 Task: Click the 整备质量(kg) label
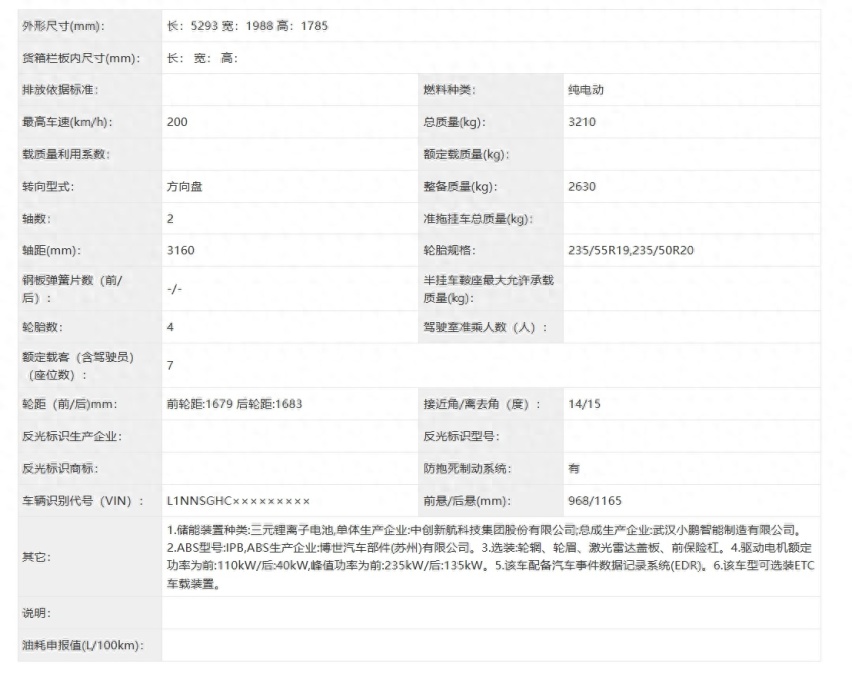(460, 186)
